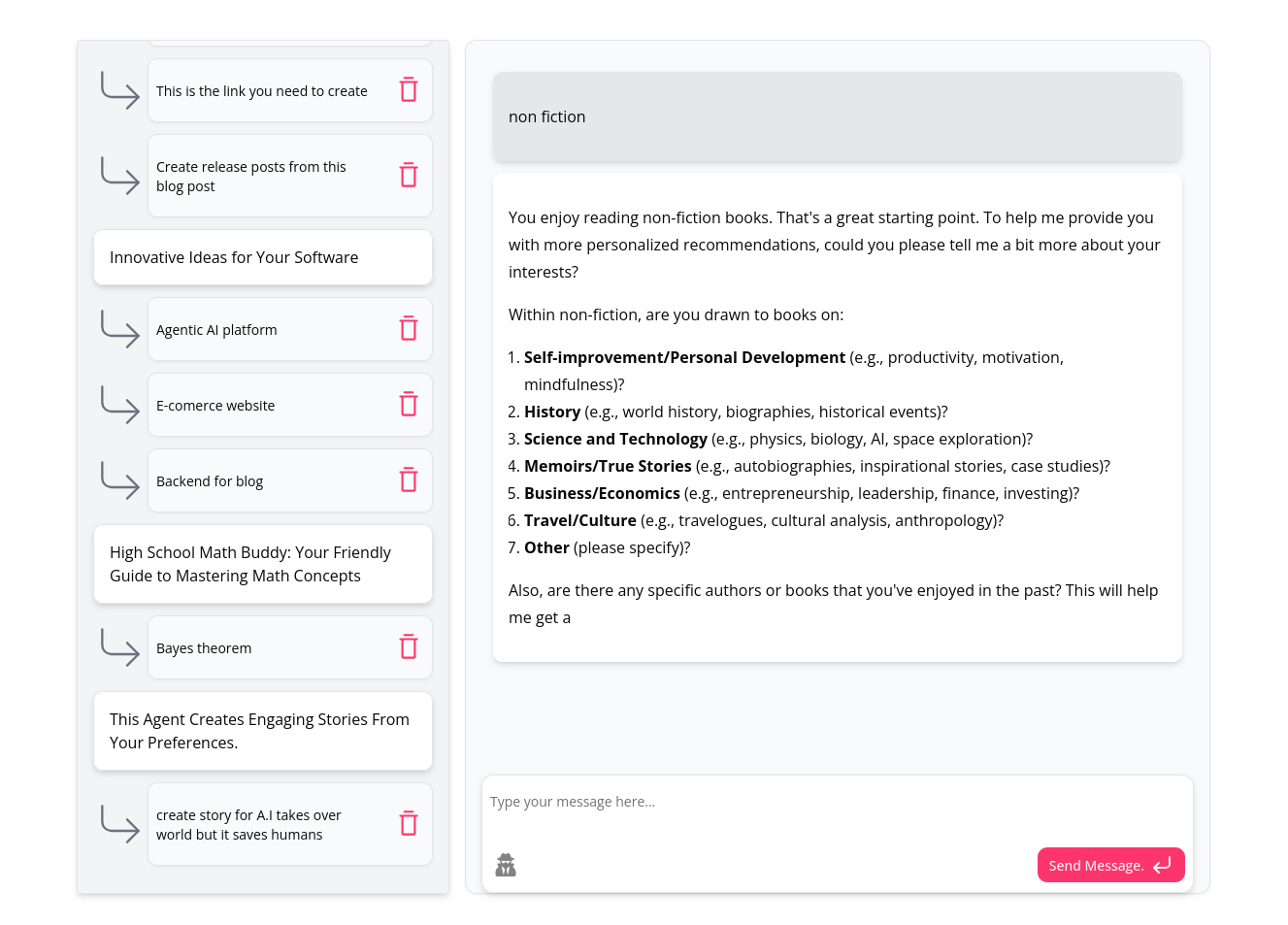Viewport: 1288px width, 925px height.
Task: Delete the "Backend for blog" prompt
Action: click(409, 479)
